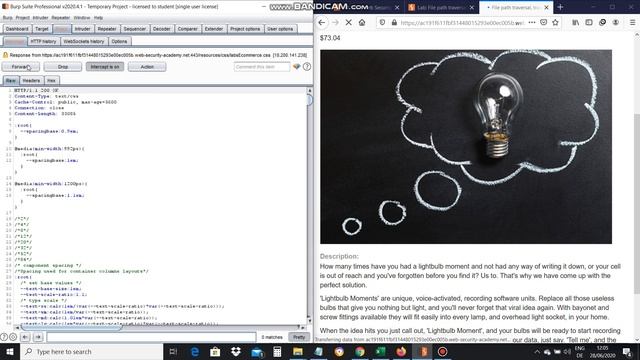Open Firefox hamburger menu
Image resolution: width=640 pixels, height=360 pixels.
click(632, 23)
